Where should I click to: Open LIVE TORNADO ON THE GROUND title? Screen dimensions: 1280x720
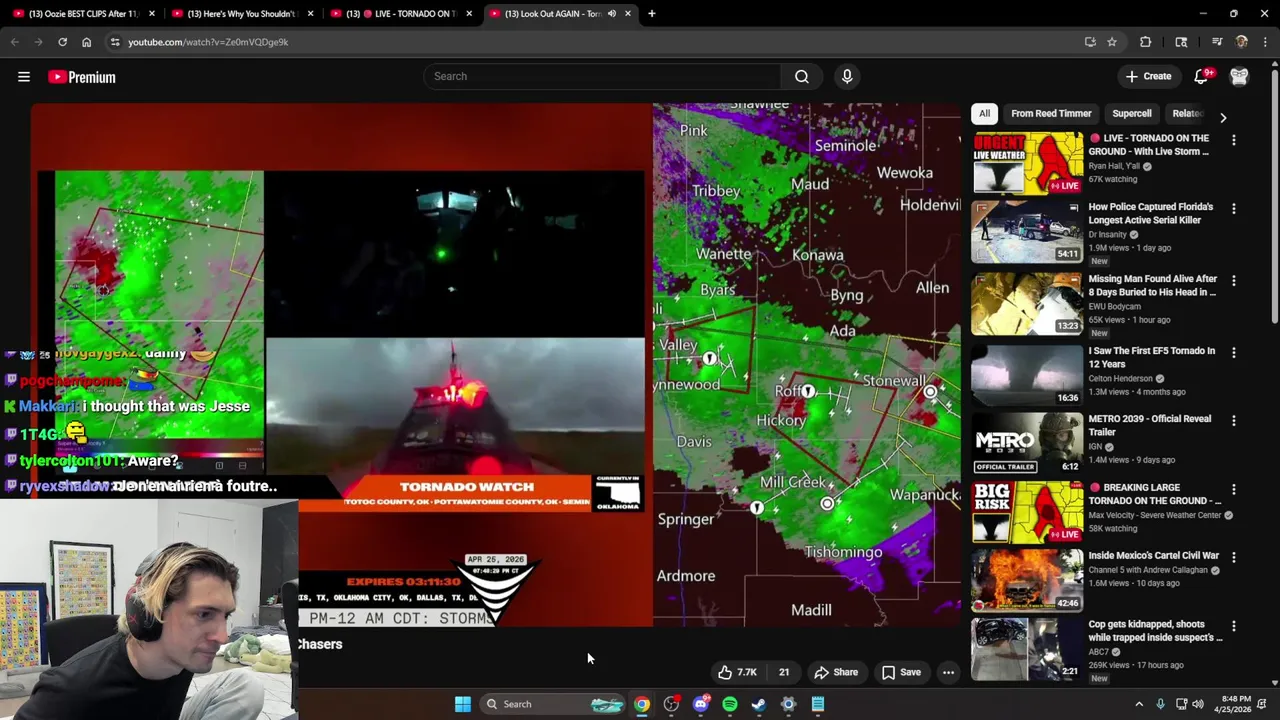[x=1149, y=145]
